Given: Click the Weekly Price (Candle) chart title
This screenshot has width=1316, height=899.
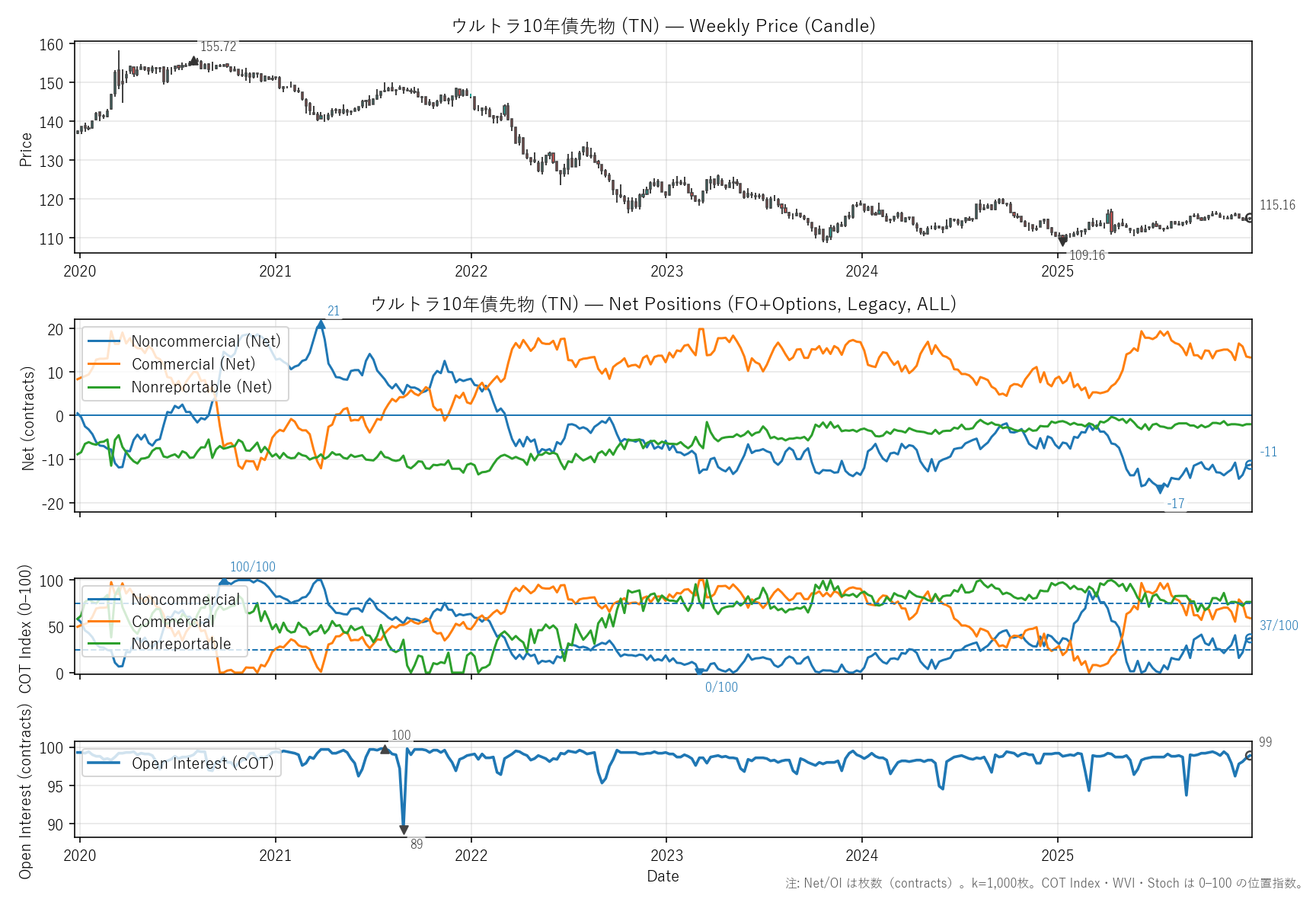Looking at the screenshot, I should (x=663, y=26).
